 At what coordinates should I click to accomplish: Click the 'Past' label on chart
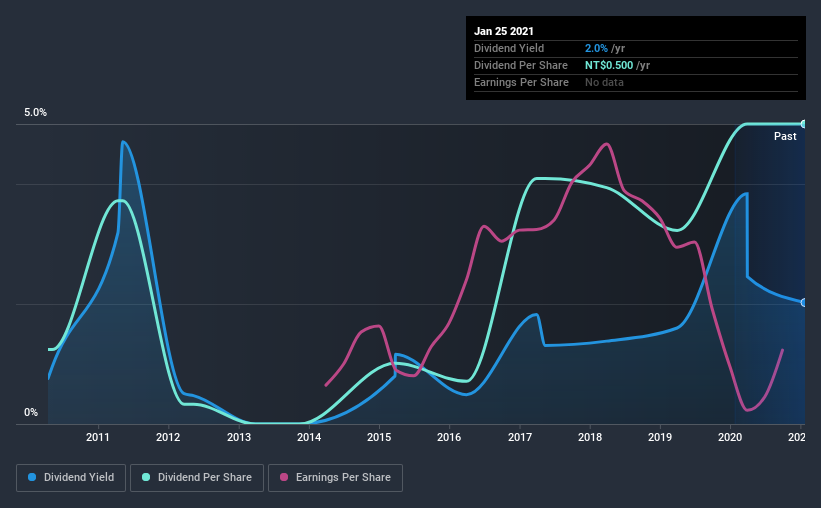click(785, 137)
